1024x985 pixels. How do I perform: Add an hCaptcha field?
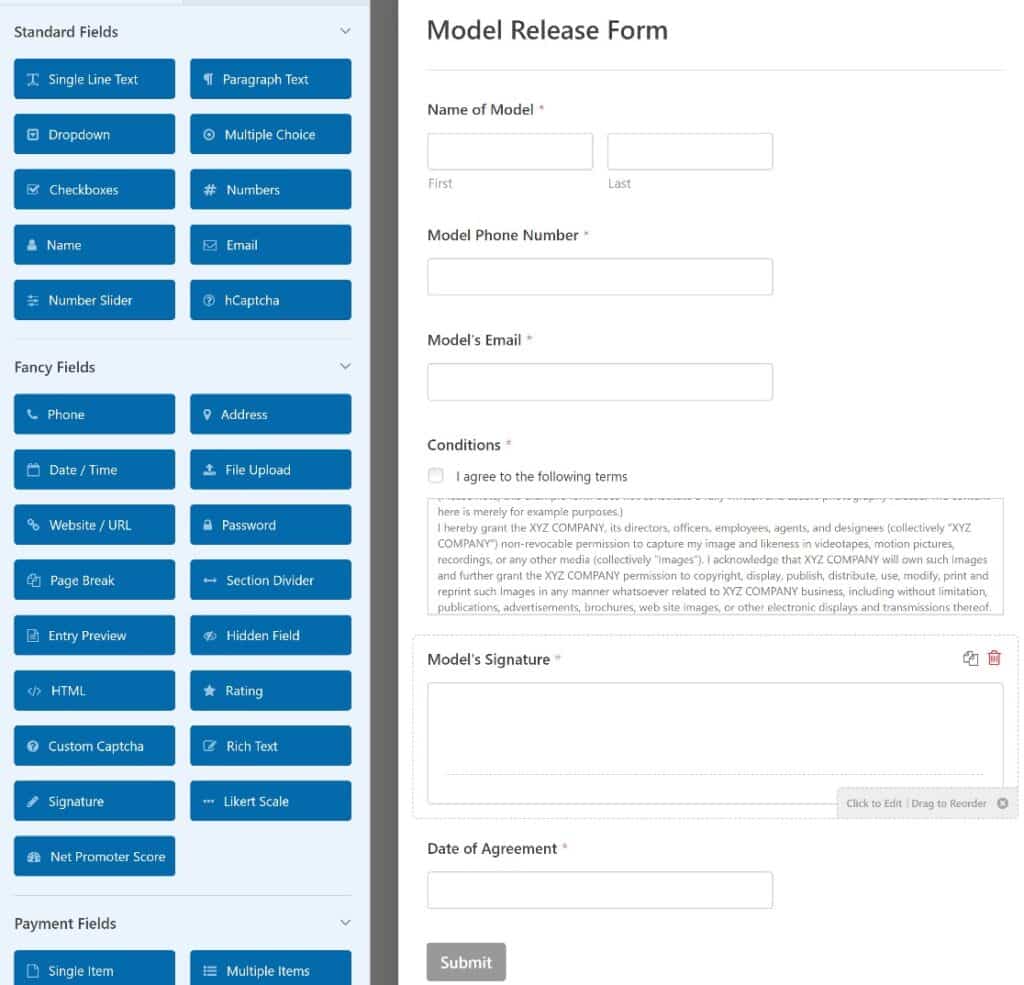270,299
